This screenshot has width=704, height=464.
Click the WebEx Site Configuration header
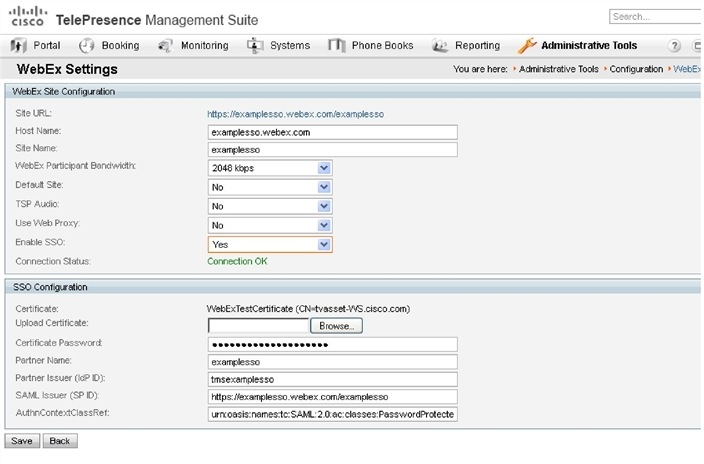[63, 92]
